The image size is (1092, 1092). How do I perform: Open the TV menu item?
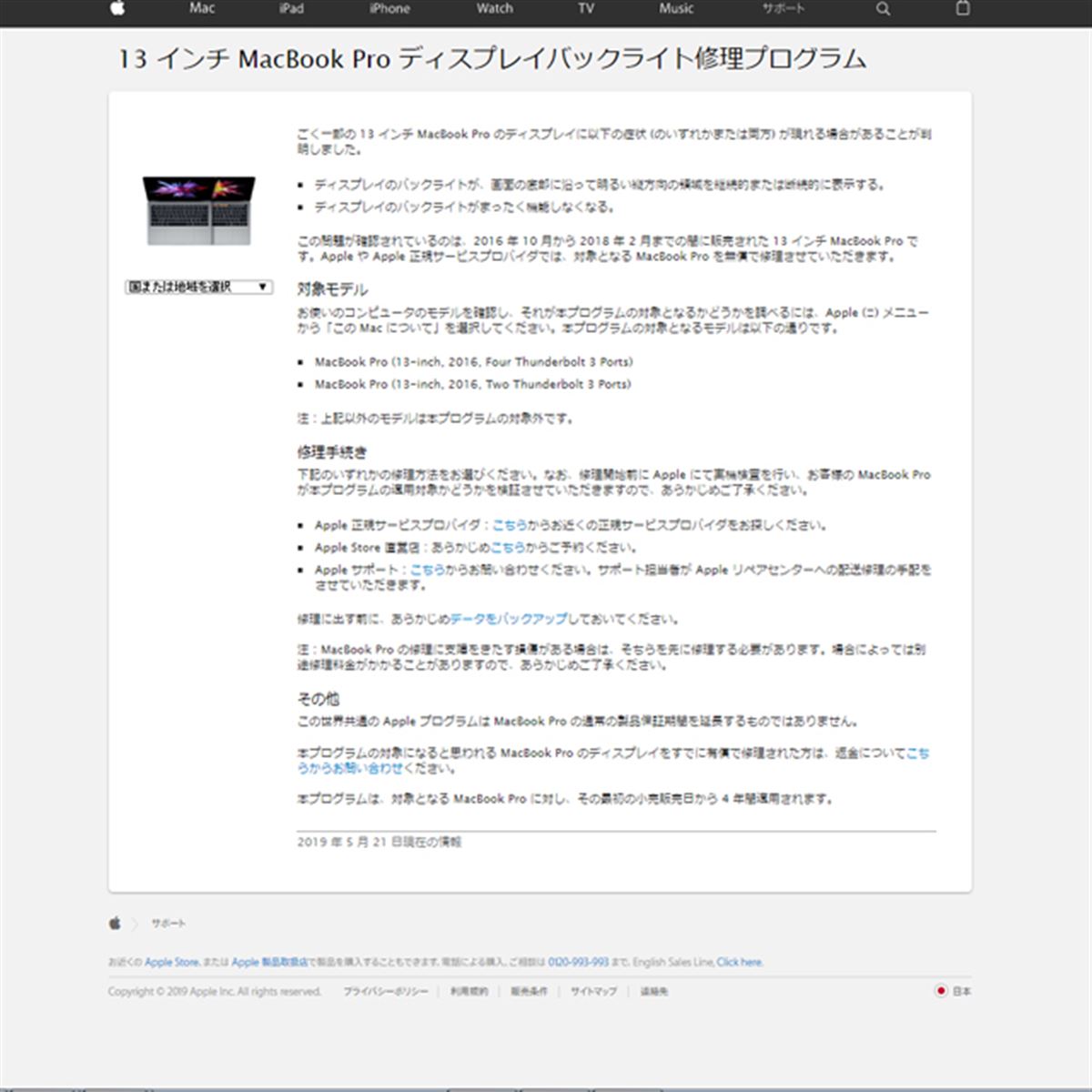click(586, 8)
